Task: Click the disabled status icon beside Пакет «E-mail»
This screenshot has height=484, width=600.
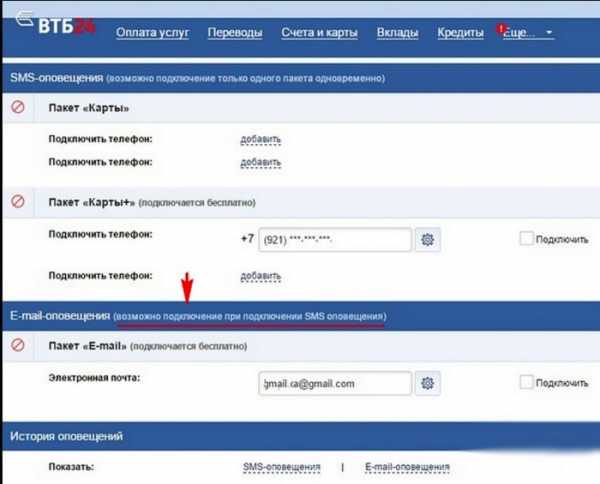Action: pos(17,345)
